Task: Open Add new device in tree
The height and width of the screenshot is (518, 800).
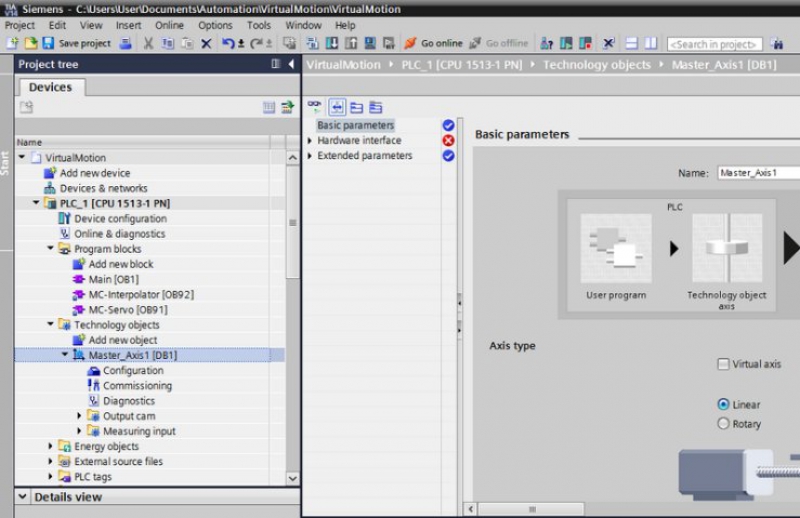Action: [x=95, y=173]
